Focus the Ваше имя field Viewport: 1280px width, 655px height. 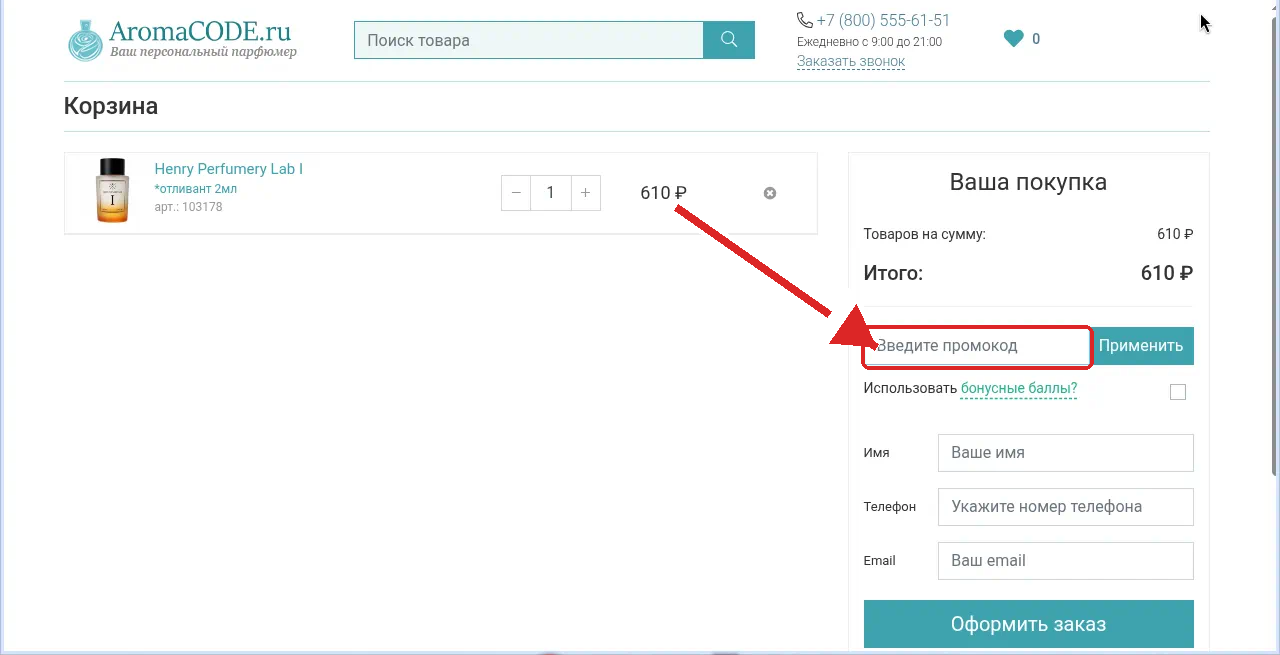1066,452
